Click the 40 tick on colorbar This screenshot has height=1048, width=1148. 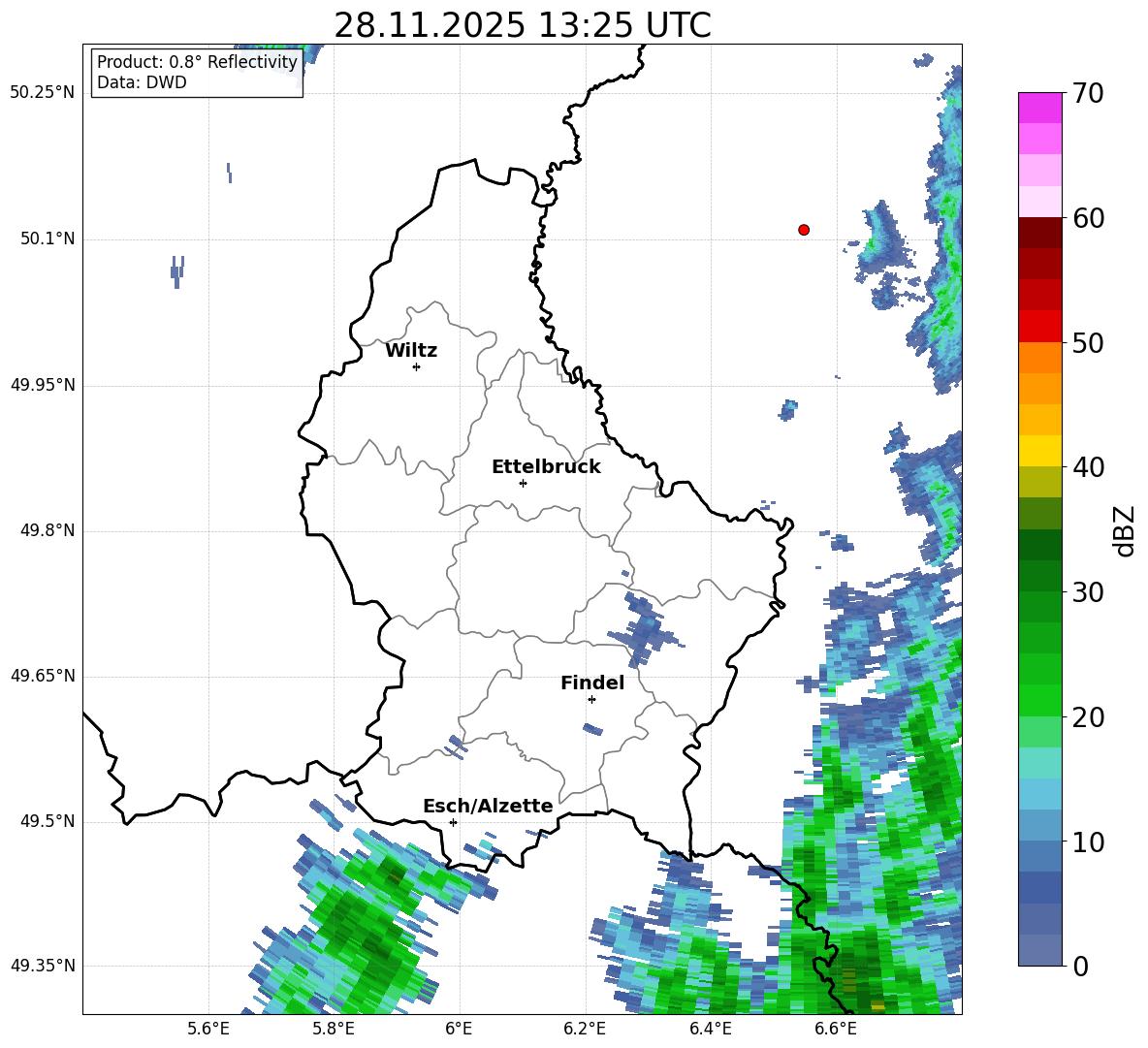tap(1088, 467)
